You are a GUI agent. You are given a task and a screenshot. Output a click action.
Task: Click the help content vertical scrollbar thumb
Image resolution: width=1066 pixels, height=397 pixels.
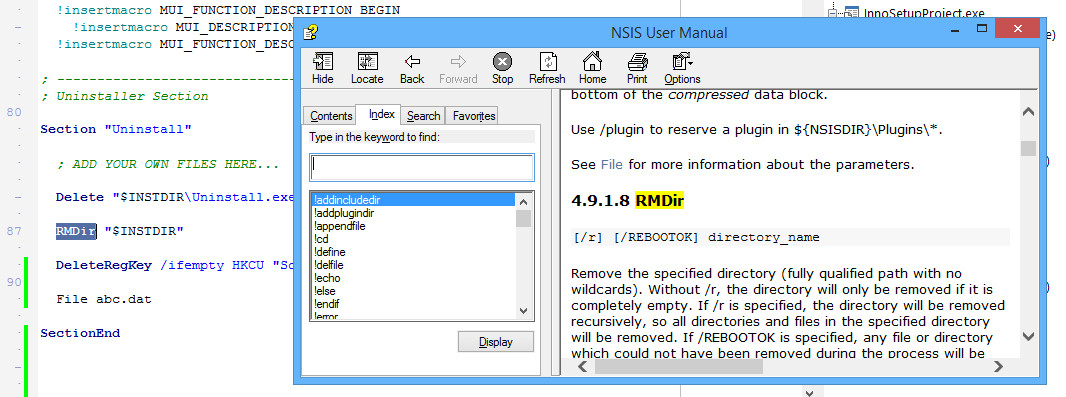pyautogui.click(x=1028, y=148)
